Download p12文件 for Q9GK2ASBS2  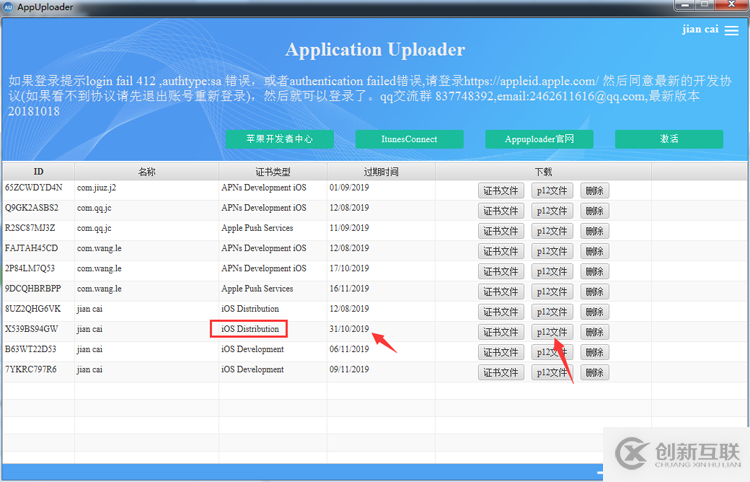coord(552,211)
